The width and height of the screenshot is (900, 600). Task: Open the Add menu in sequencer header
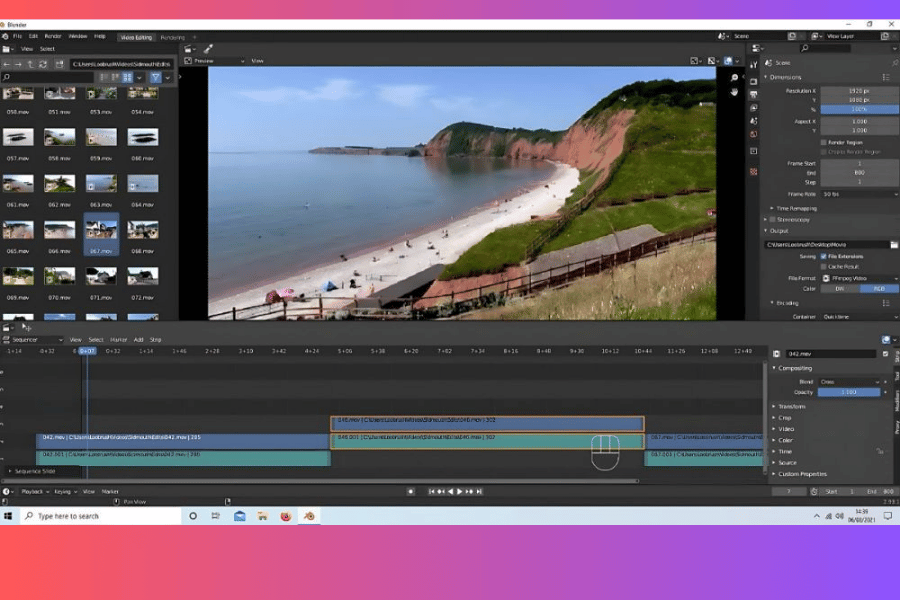pyautogui.click(x=138, y=340)
